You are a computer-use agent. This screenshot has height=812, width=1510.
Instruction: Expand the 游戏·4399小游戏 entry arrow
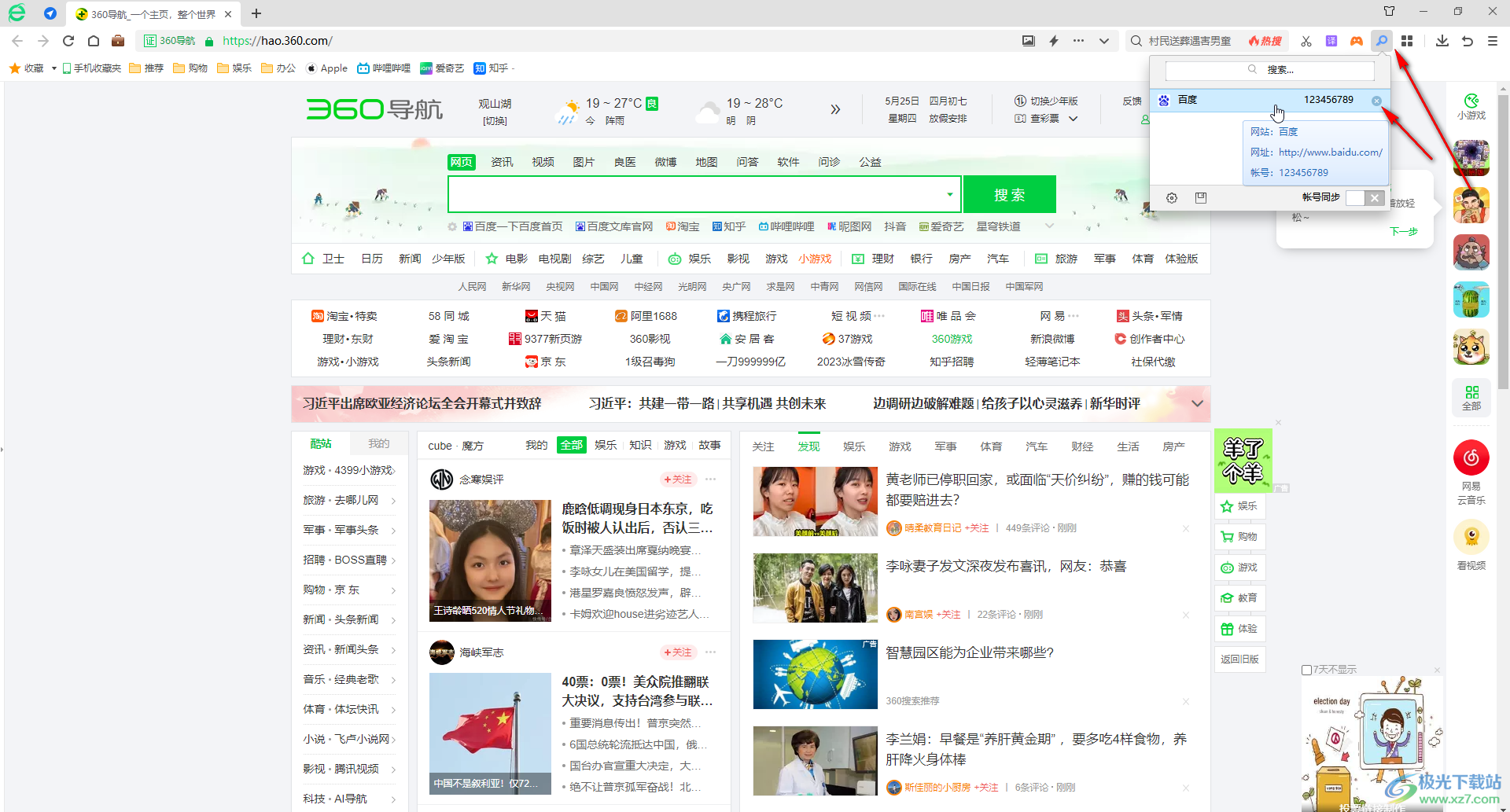[x=393, y=471]
